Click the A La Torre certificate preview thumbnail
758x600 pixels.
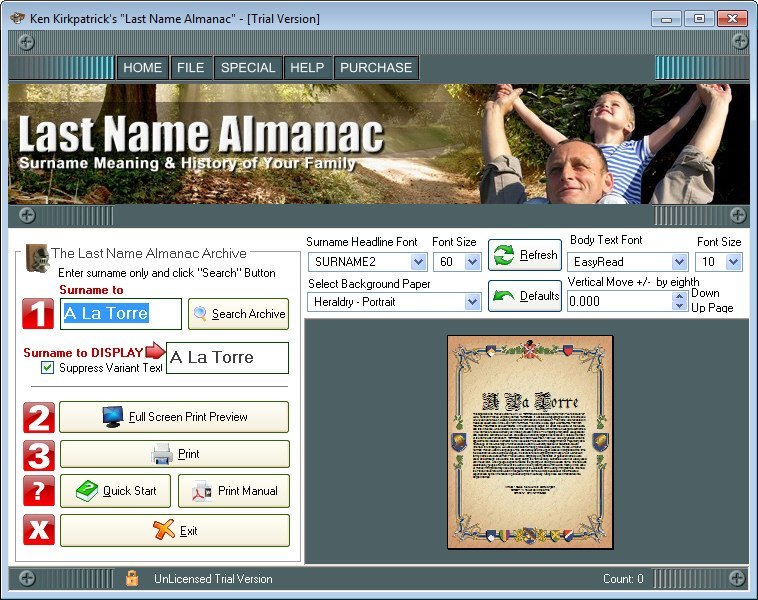[x=530, y=442]
